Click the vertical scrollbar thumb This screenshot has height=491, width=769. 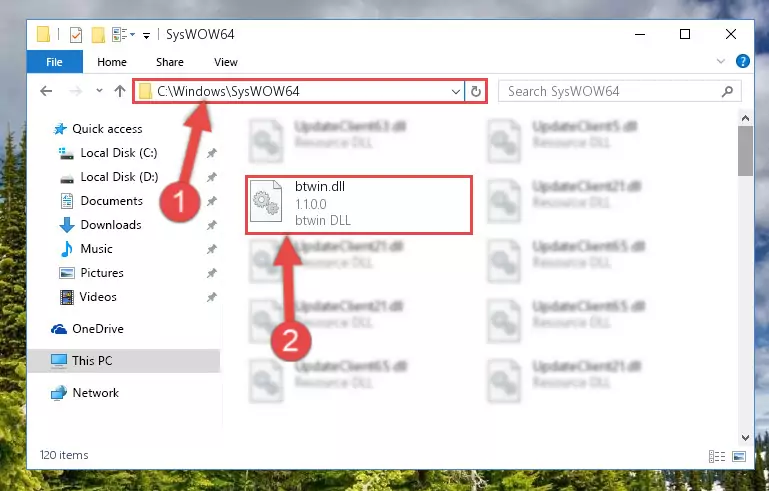745,151
